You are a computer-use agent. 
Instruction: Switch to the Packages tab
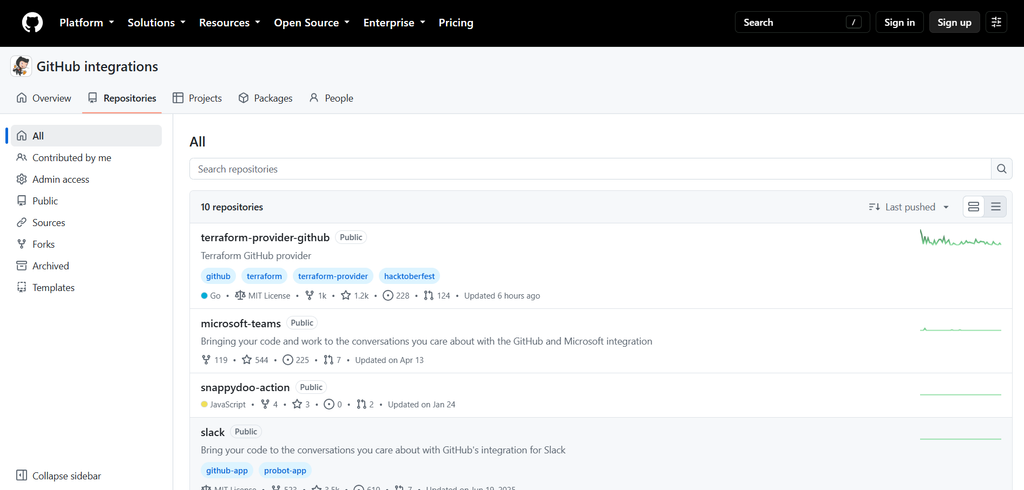(265, 98)
